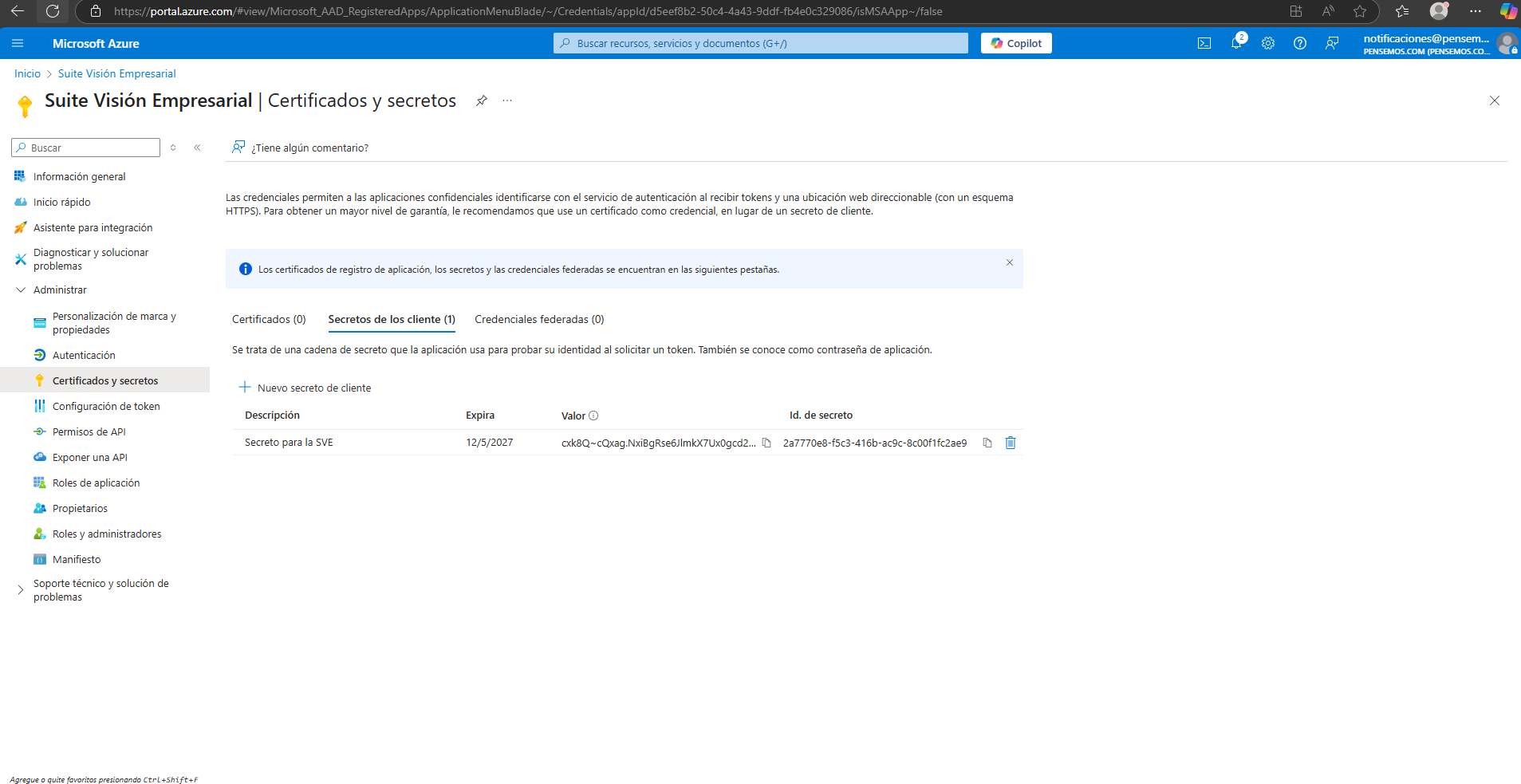Viewport: 1521px width, 784px height.
Task: Pin this blade with the pin icon
Action: 481,100
